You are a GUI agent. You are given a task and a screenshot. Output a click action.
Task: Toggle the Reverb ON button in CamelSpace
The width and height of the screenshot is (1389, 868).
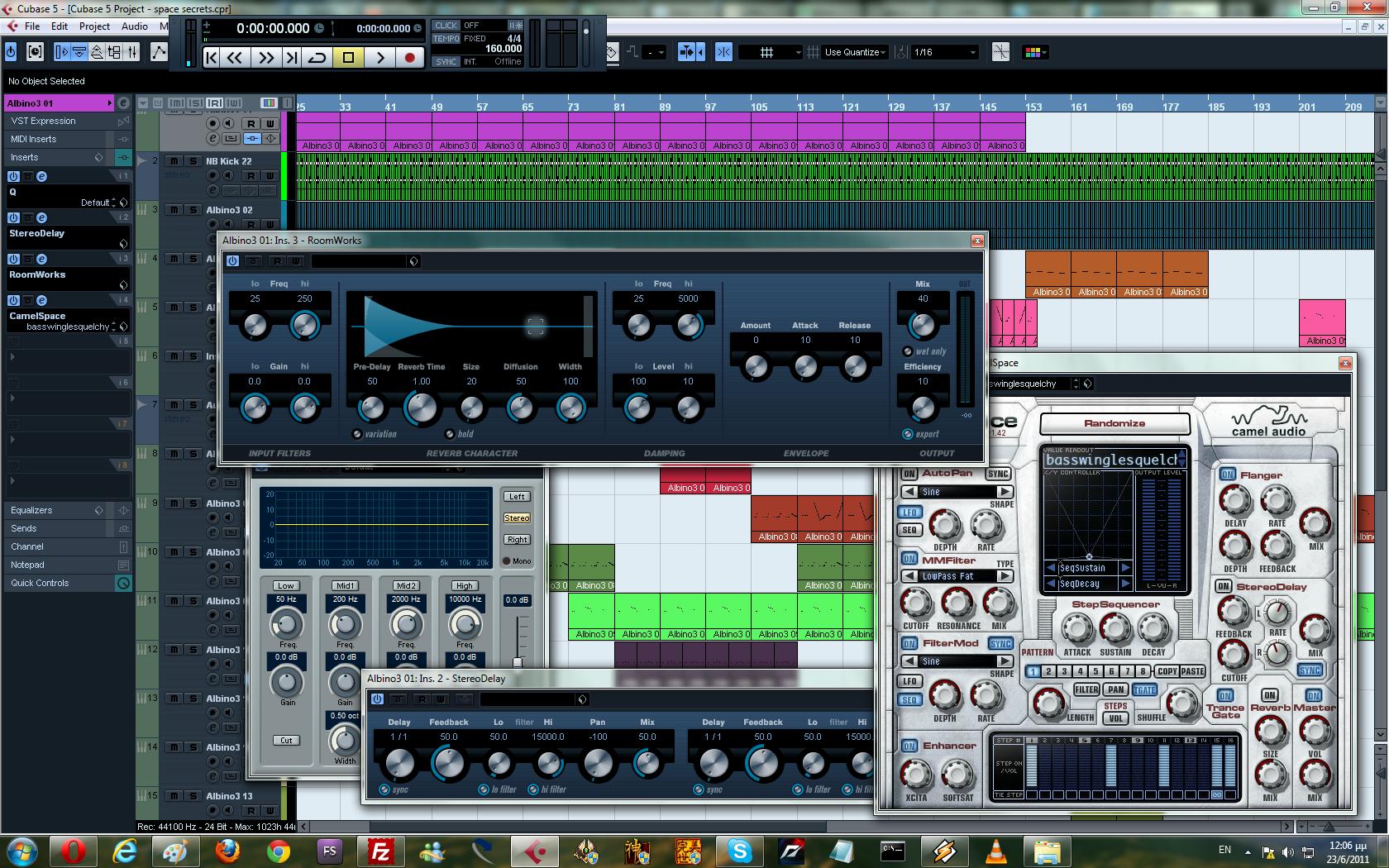click(1270, 695)
